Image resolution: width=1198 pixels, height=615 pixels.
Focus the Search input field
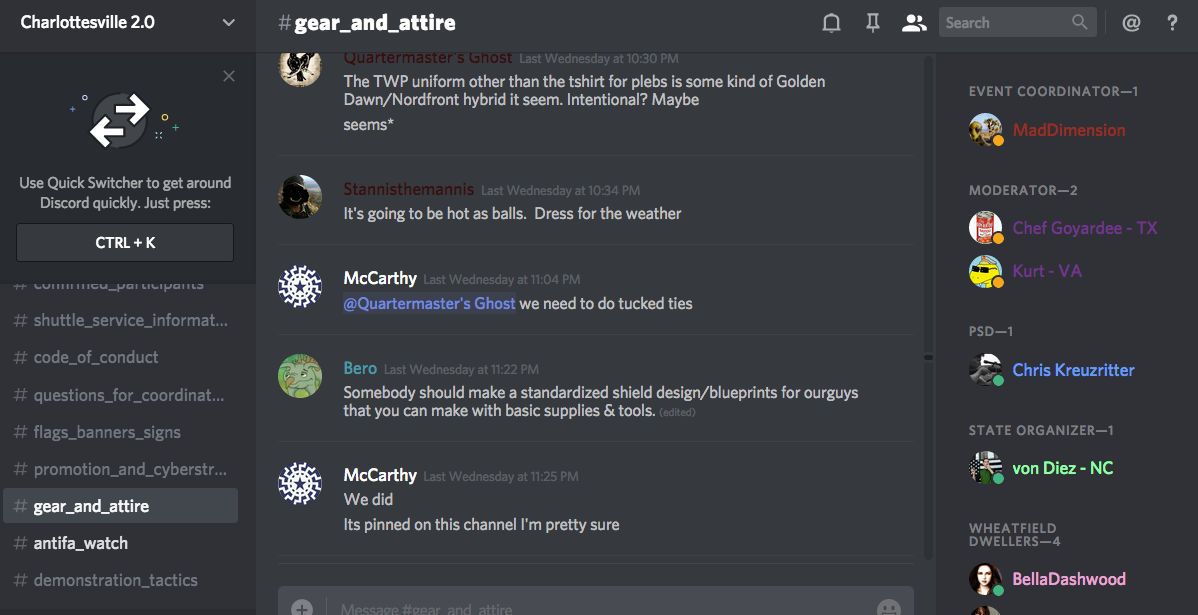[x=1005, y=23]
